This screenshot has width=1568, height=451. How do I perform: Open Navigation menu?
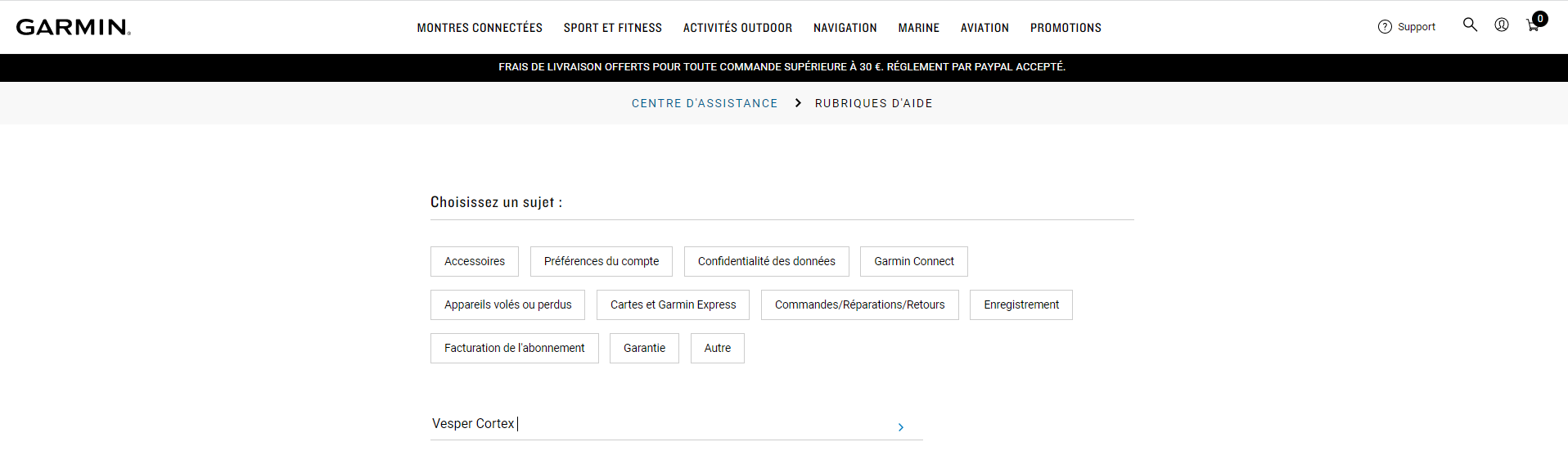click(845, 28)
